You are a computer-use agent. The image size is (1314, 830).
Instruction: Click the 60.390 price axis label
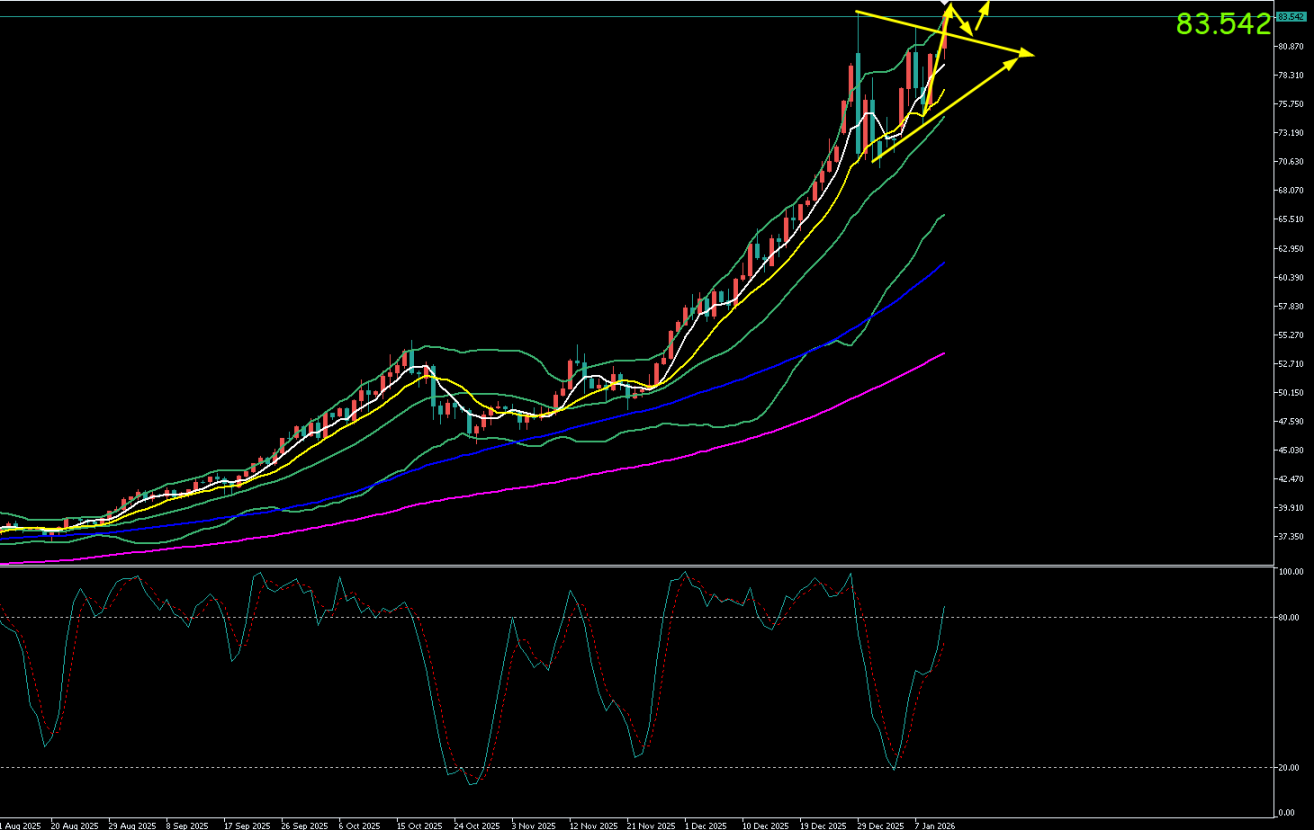[x=1291, y=277]
